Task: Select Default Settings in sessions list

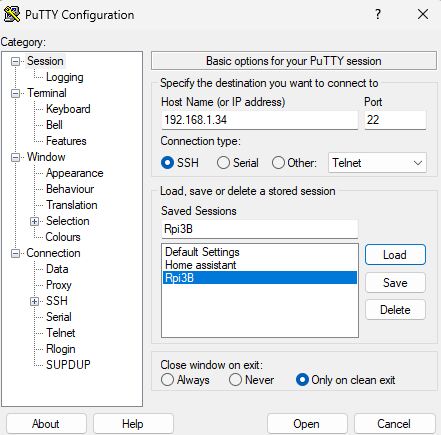Action: pyautogui.click(x=260, y=252)
